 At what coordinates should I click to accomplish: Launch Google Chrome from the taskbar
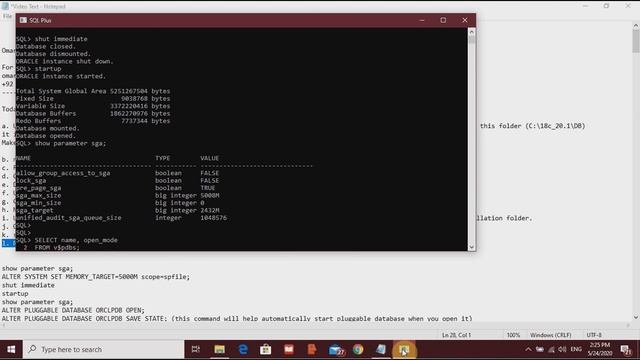358,349
